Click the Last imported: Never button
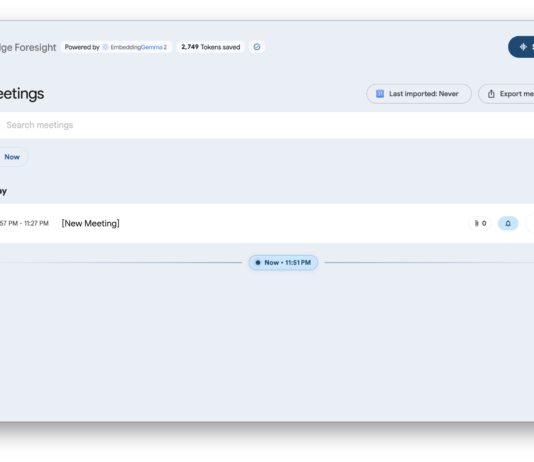The image size is (534, 462). [x=419, y=94]
